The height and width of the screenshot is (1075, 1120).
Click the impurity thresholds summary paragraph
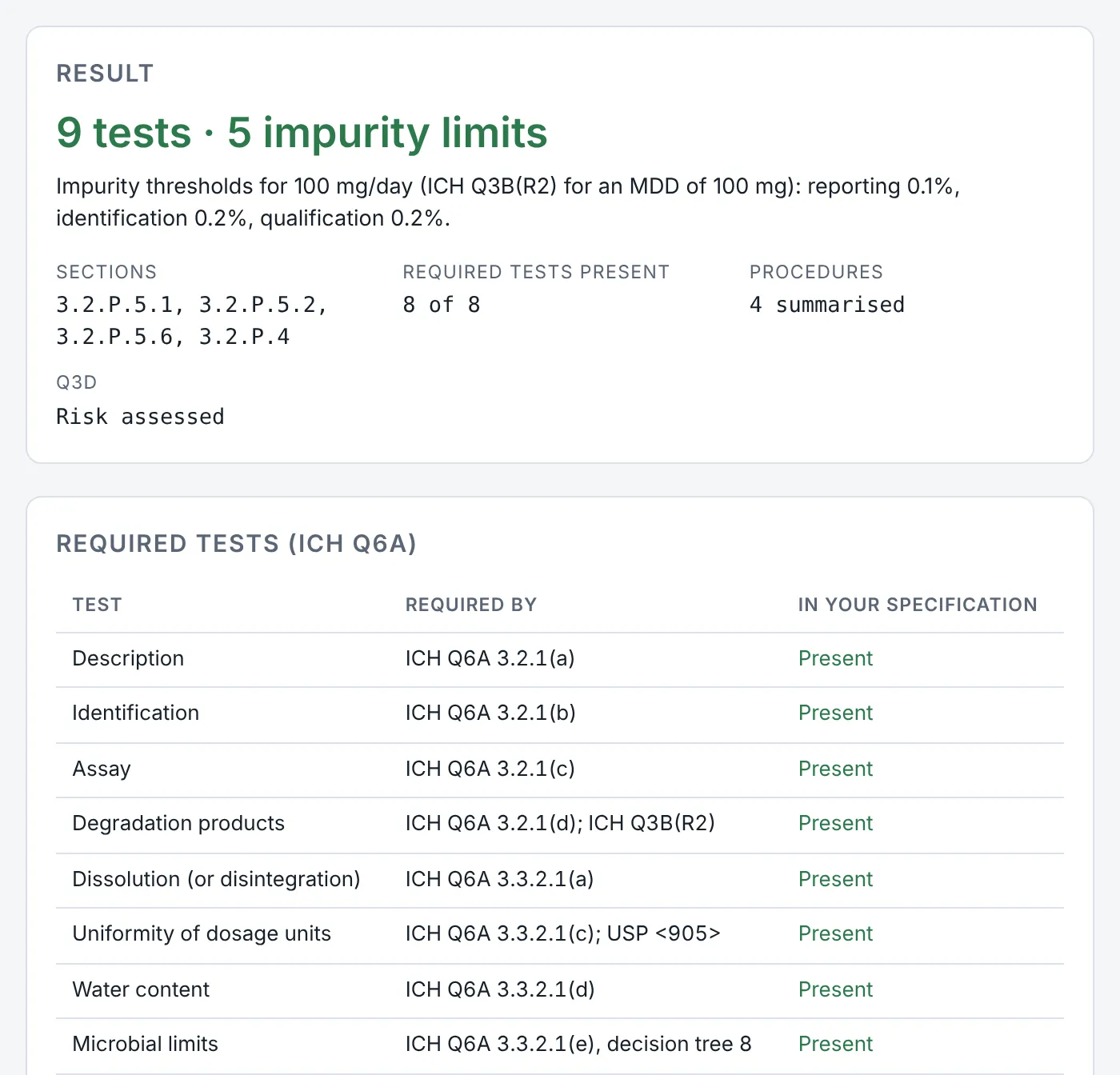508,202
